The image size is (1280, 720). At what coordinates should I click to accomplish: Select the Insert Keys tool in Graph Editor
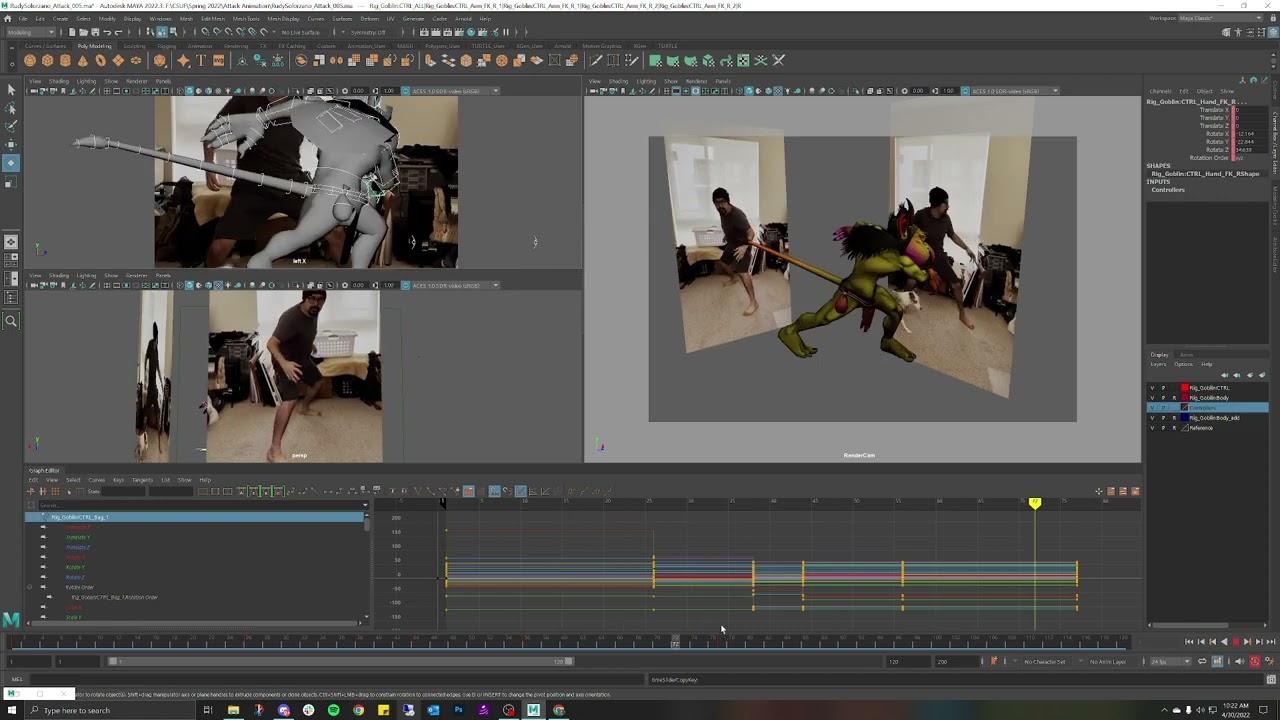coord(43,491)
